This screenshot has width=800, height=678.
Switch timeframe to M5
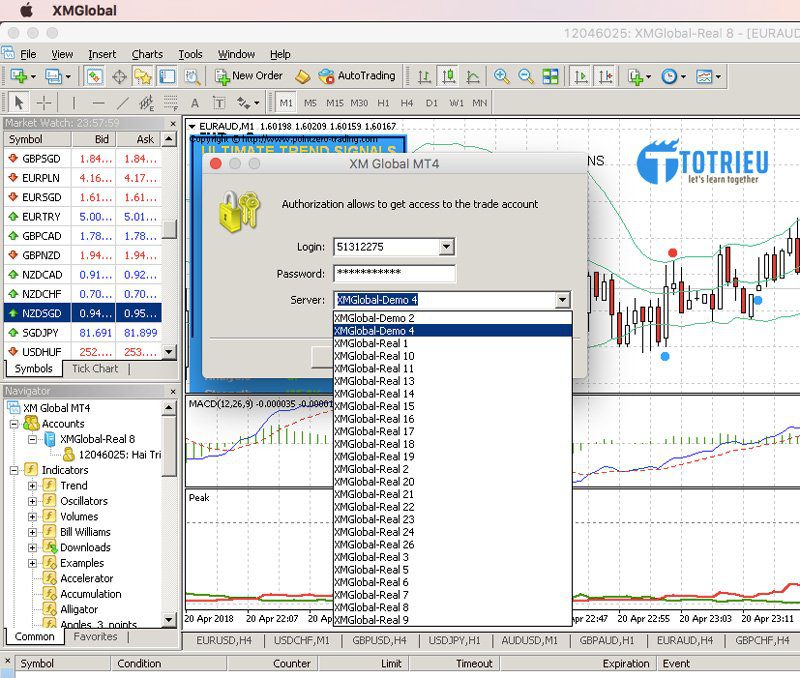coord(310,103)
